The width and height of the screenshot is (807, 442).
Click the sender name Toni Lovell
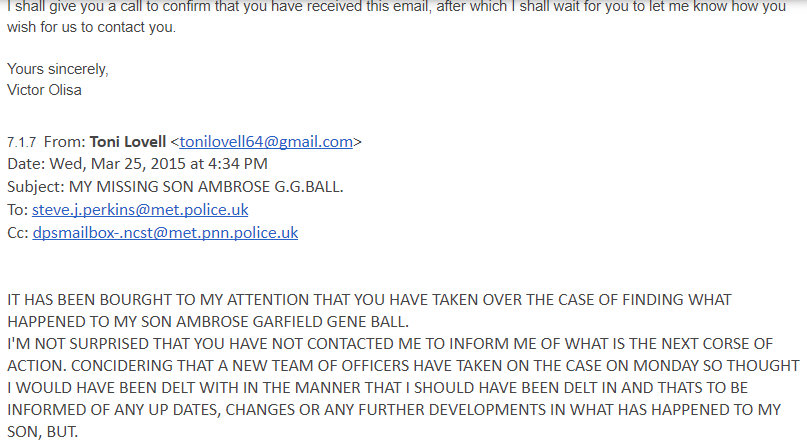(128, 142)
